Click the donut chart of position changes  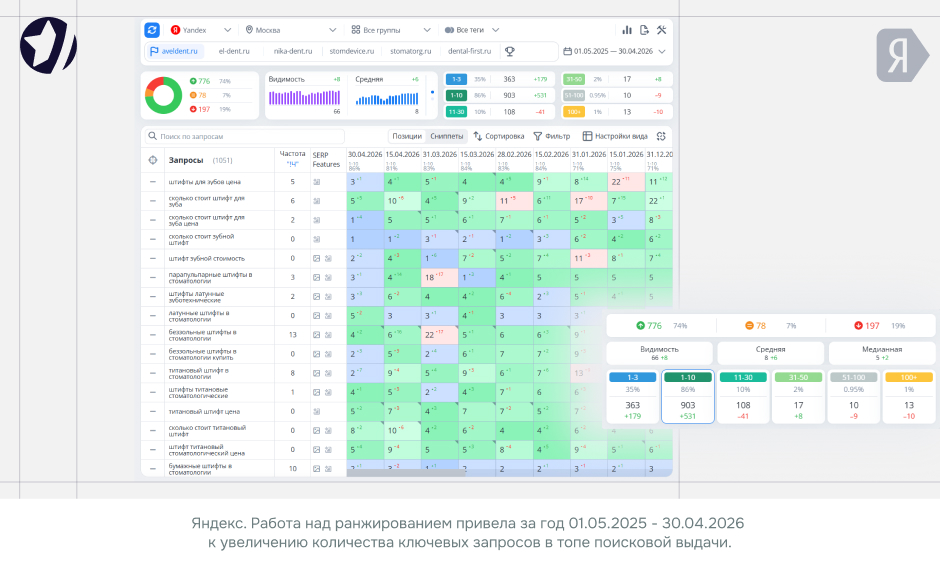click(163, 95)
